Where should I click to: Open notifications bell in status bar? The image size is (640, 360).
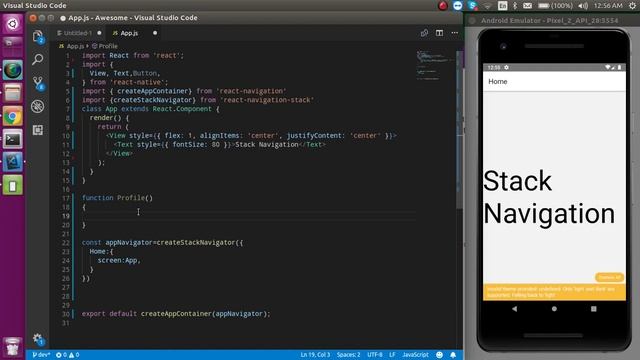click(453, 355)
